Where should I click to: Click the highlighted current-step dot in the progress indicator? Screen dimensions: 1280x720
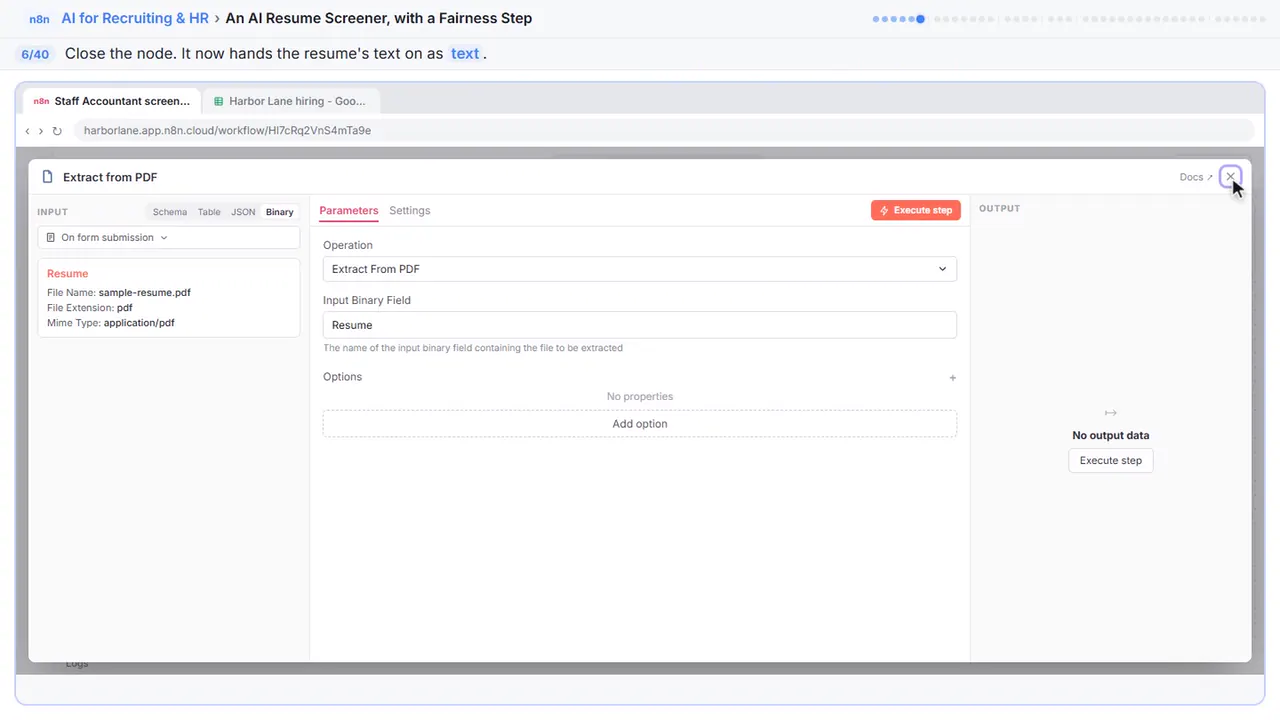coord(920,19)
